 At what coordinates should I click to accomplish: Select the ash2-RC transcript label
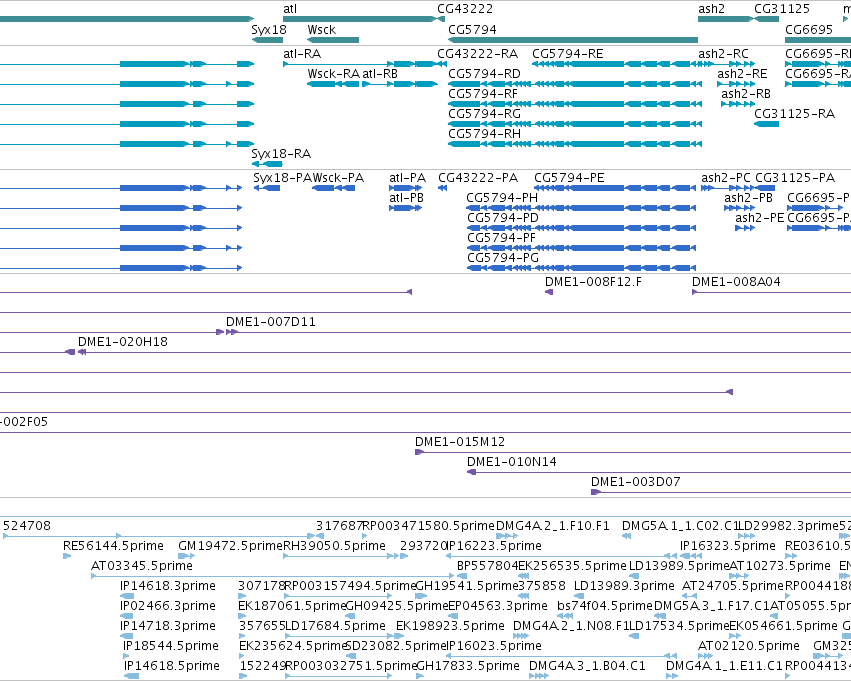[723, 54]
